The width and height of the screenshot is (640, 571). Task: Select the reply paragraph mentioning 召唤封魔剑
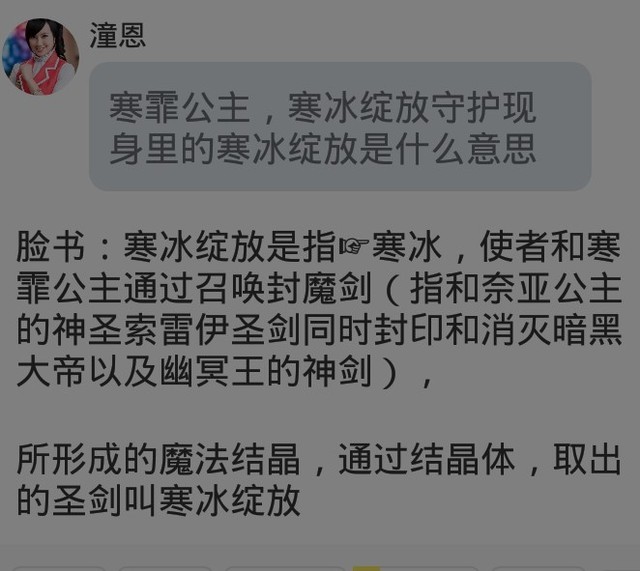[x=319, y=309]
